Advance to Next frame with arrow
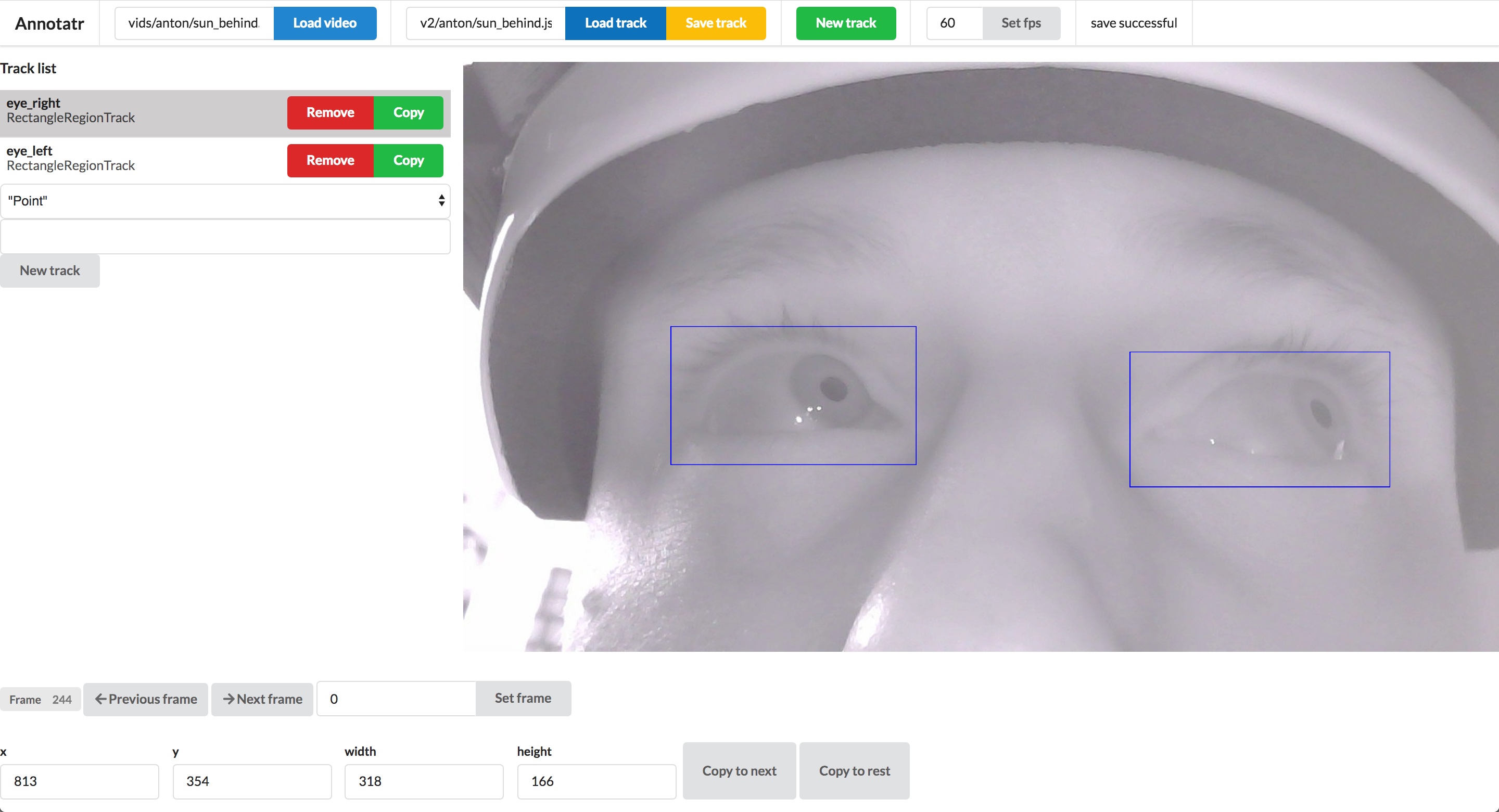This screenshot has width=1499, height=812. coord(262,699)
